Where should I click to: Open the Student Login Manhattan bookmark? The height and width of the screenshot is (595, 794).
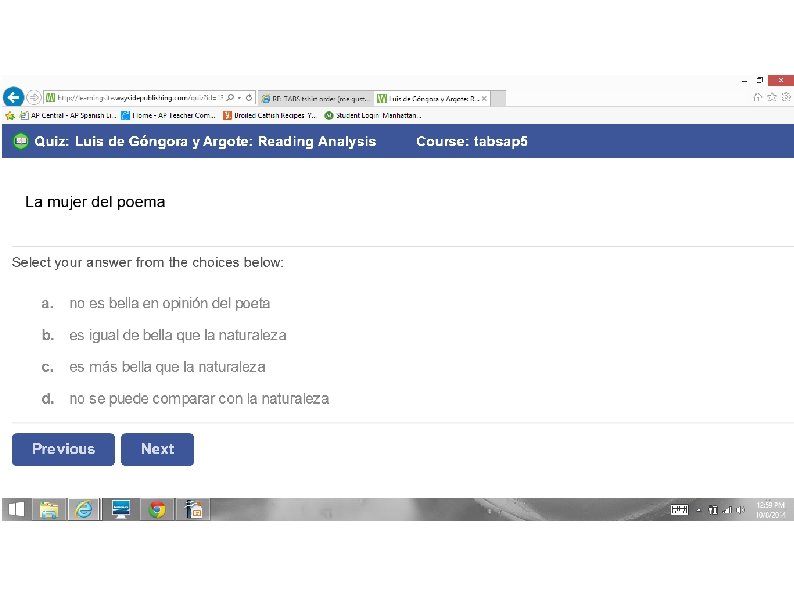373,115
